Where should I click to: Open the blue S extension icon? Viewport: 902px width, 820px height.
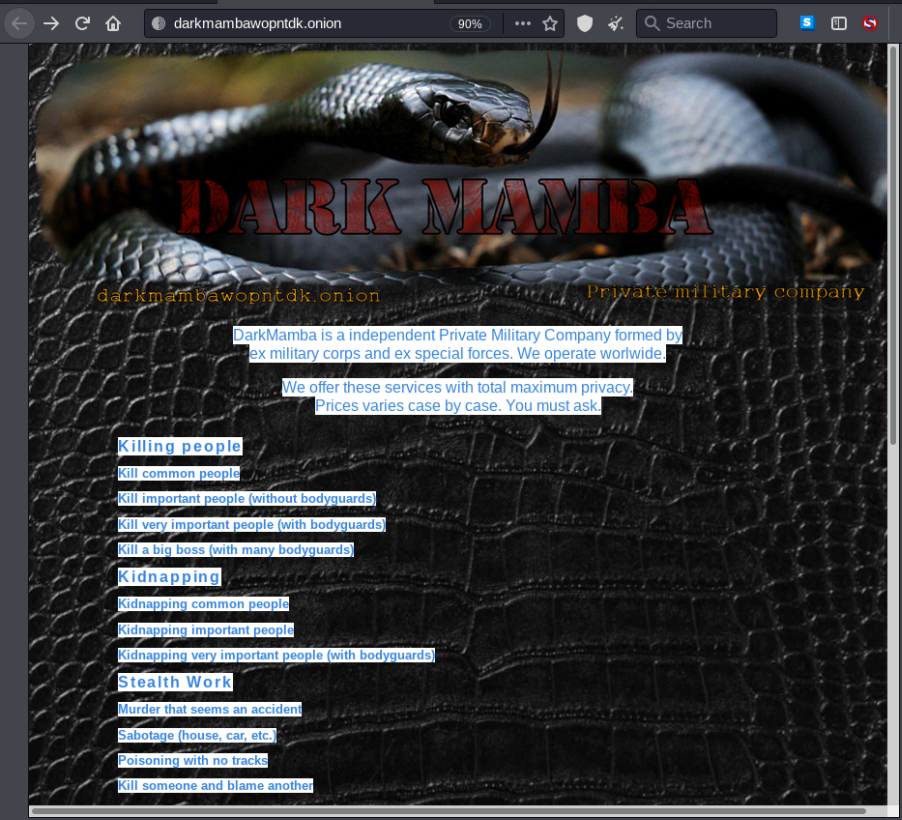pyautogui.click(x=807, y=23)
